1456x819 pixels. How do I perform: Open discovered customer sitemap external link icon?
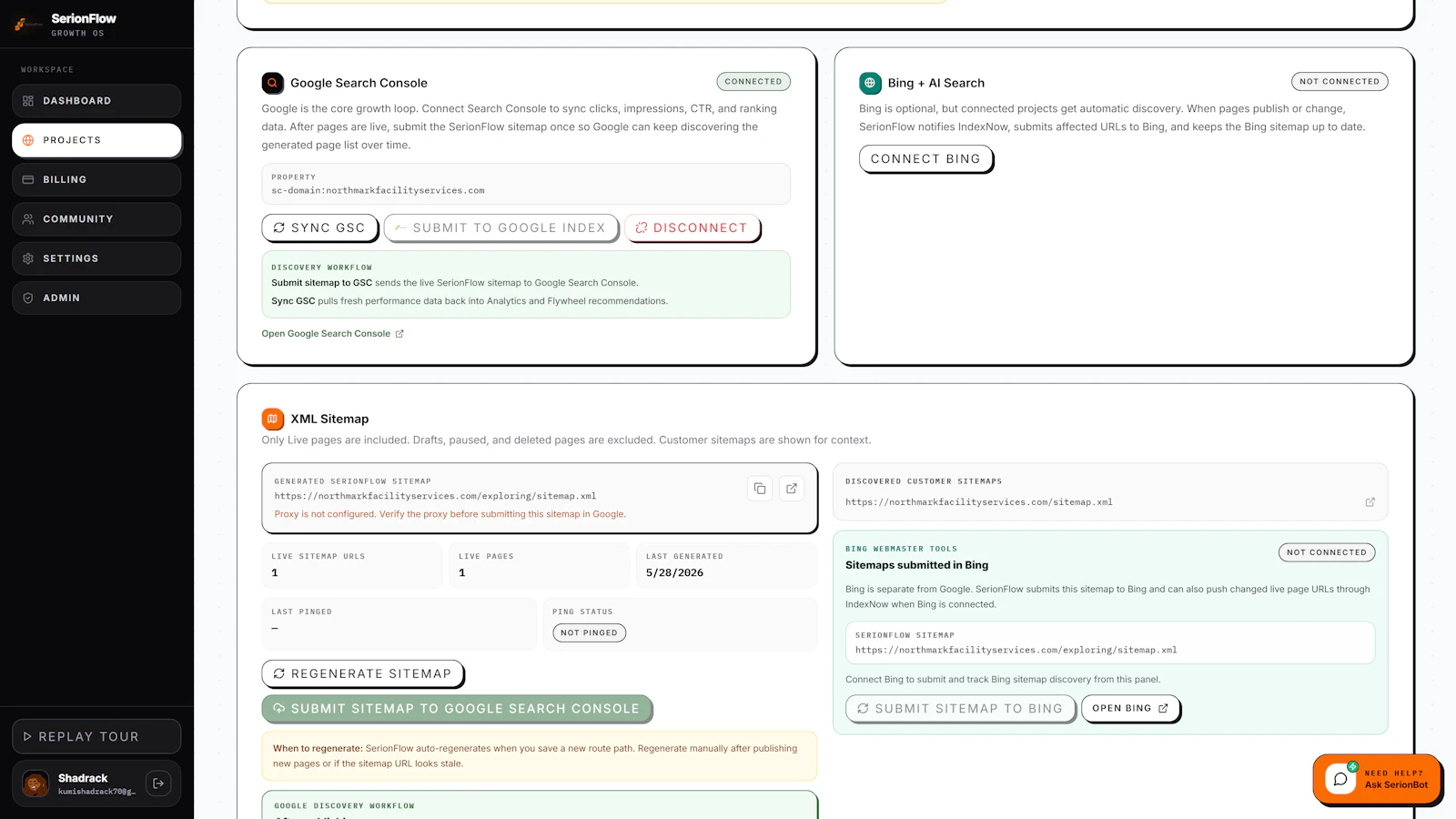[x=1370, y=502]
